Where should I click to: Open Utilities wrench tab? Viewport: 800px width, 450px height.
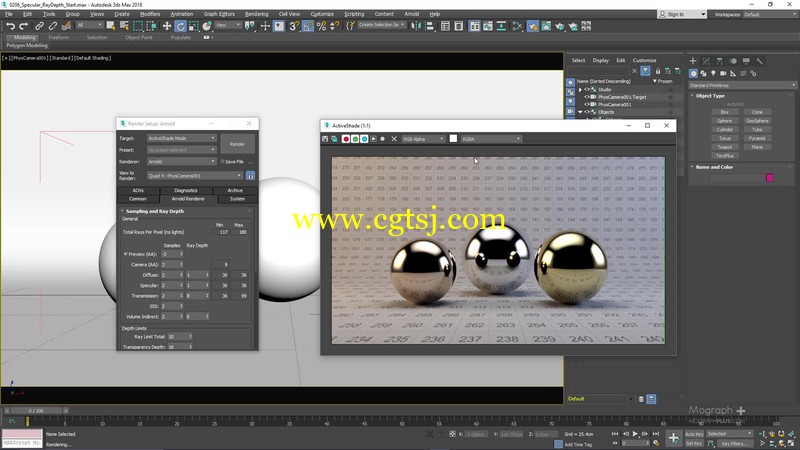[x=760, y=61]
